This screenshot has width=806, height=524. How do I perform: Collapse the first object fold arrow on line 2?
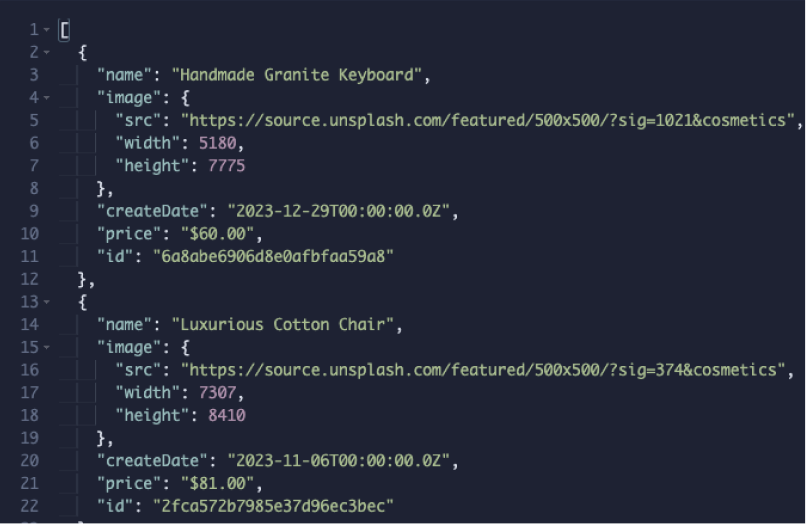(x=48, y=52)
